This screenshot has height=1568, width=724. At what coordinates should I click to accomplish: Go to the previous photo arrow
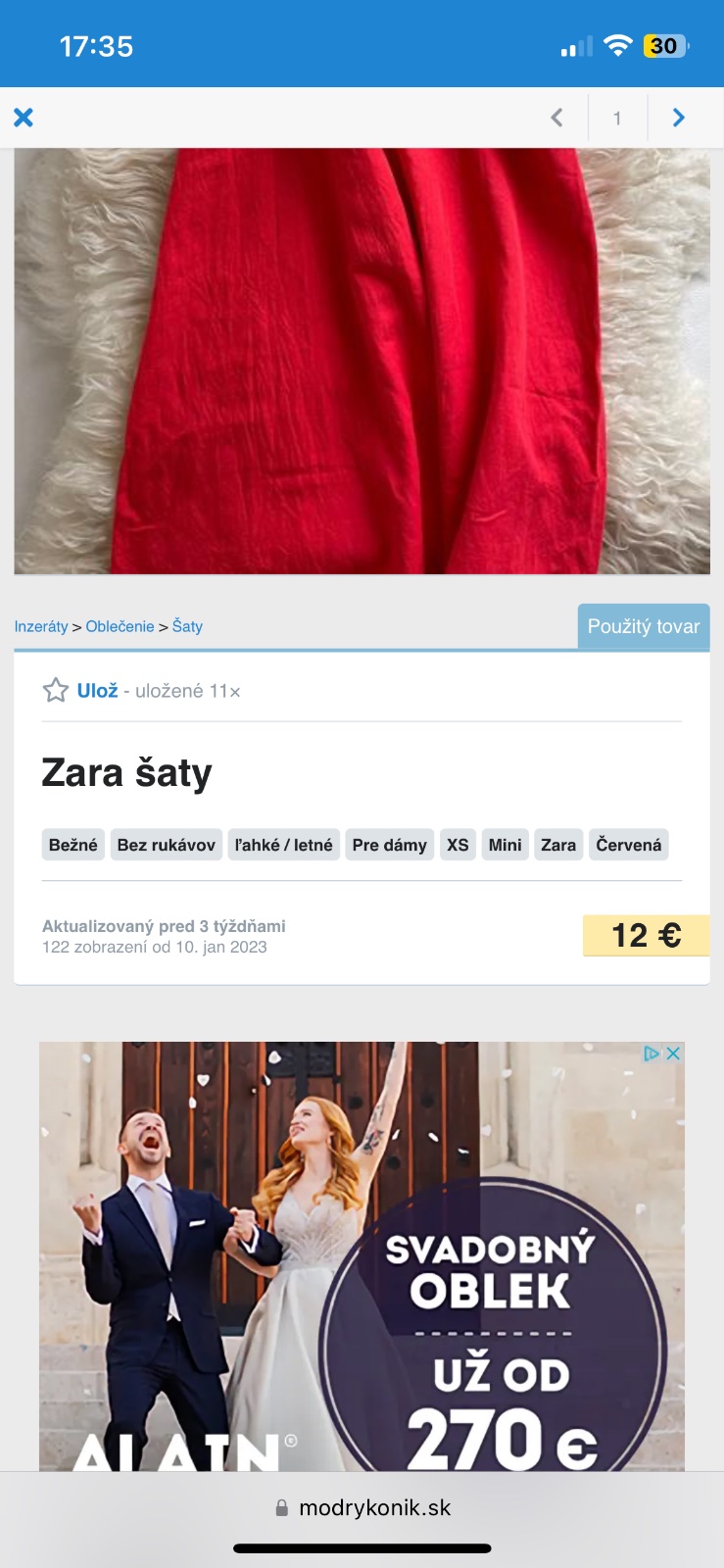[556, 118]
